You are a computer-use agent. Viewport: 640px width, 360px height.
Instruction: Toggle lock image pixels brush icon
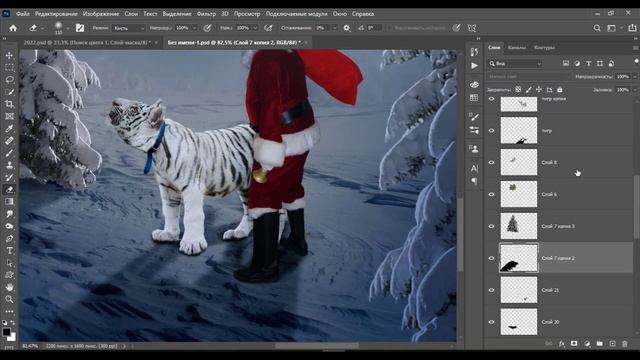click(529, 89)
